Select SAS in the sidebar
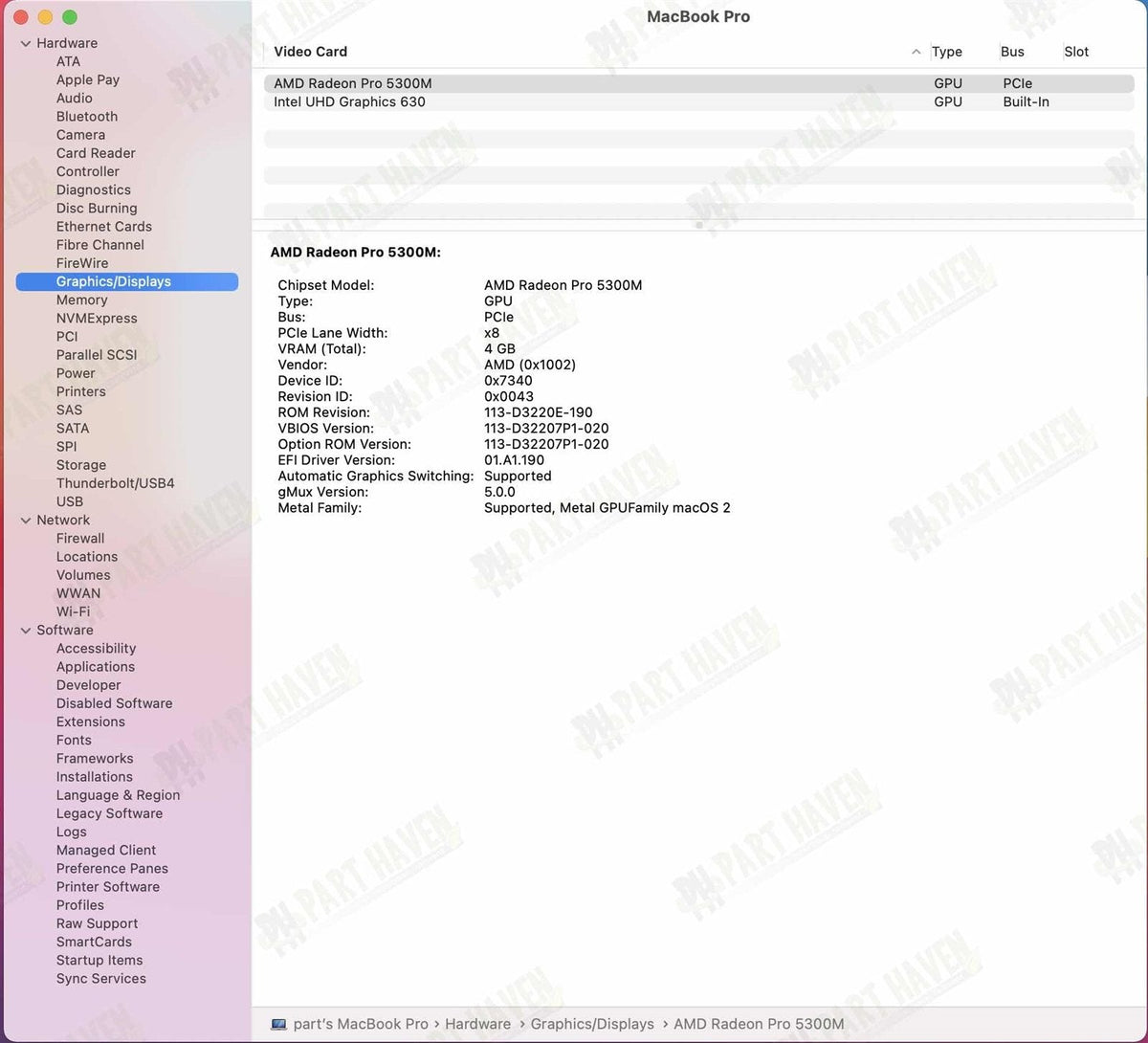 click(x=69, y=410)
